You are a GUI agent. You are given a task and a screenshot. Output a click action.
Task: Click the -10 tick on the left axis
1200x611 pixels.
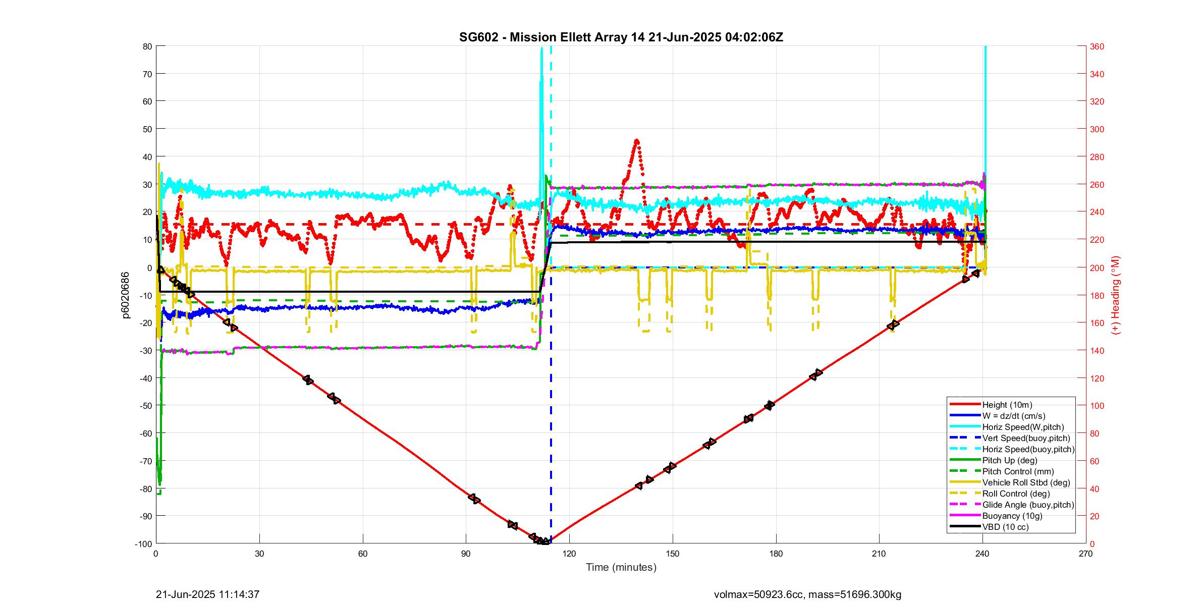144,295
